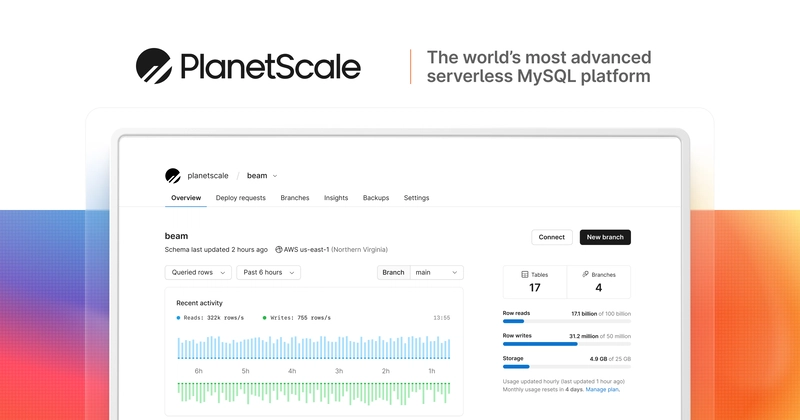
Task: Click the large PlanetScale logo icon
Action: pos(154,66)
